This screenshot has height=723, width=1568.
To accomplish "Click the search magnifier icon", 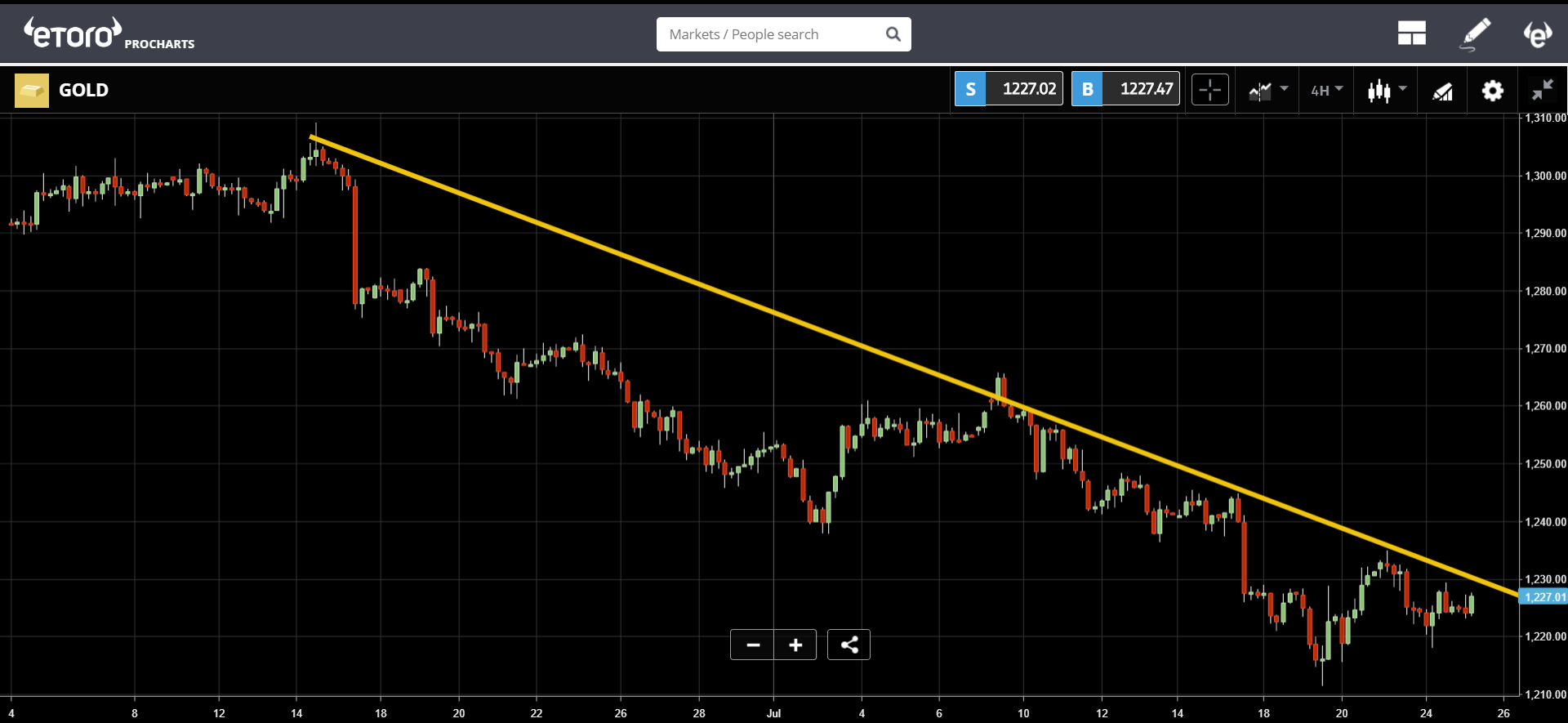I will 893,34.
